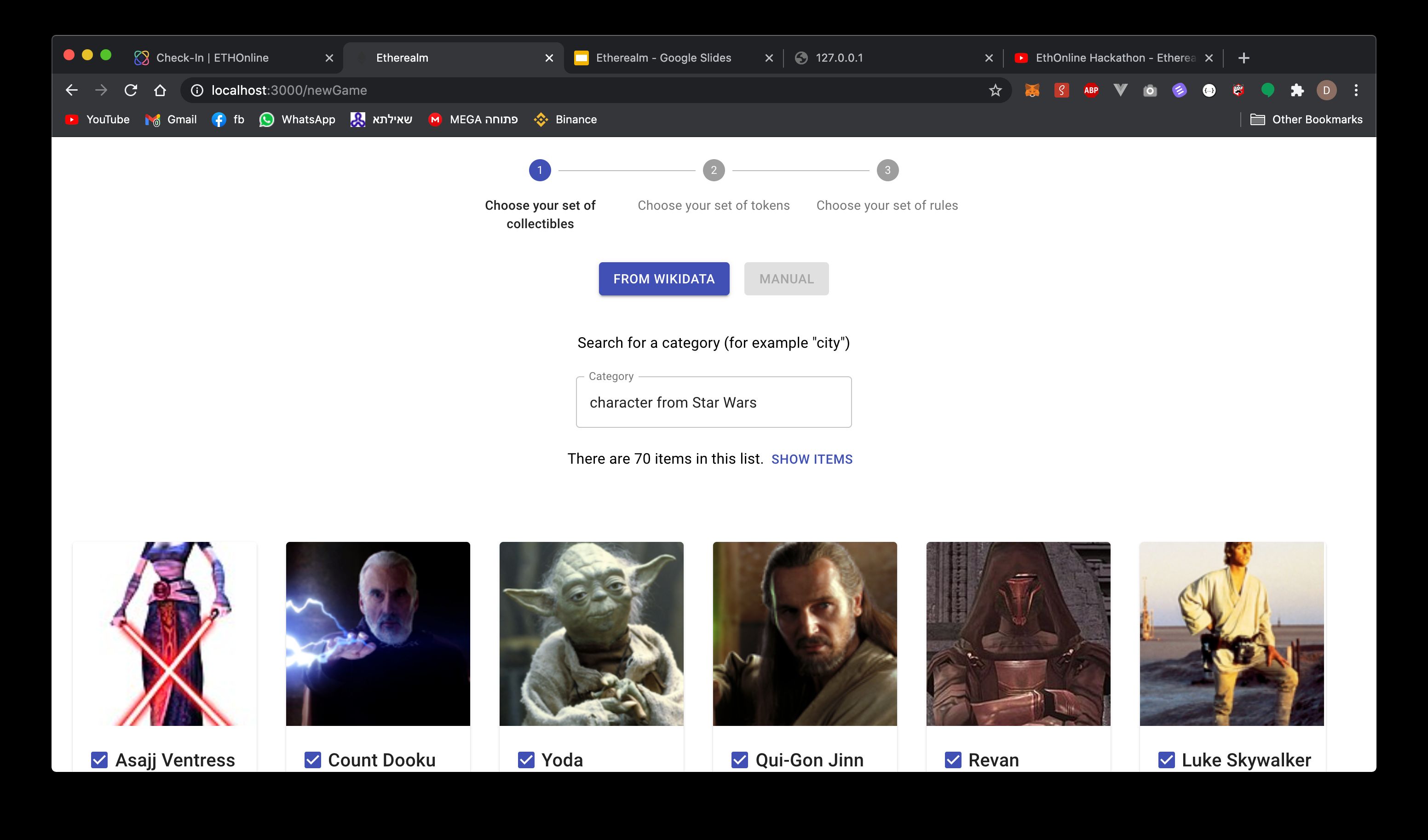Expand the items list with SHOW ITEMS
Viewport: 1428px width, 840px height.
[812, 459]
